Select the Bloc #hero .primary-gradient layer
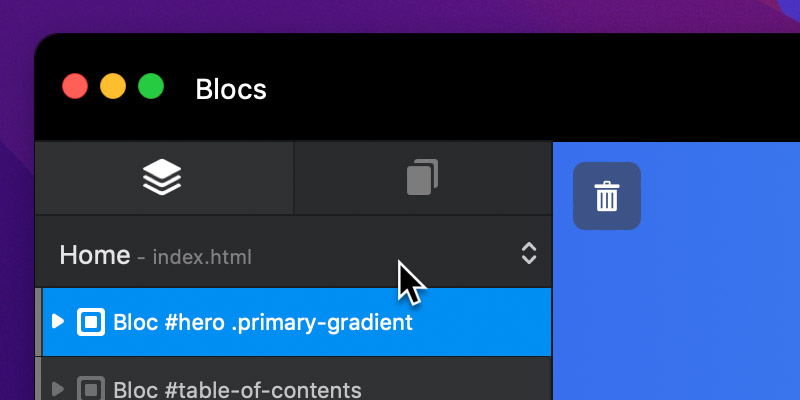 click(x=296, y=322)
